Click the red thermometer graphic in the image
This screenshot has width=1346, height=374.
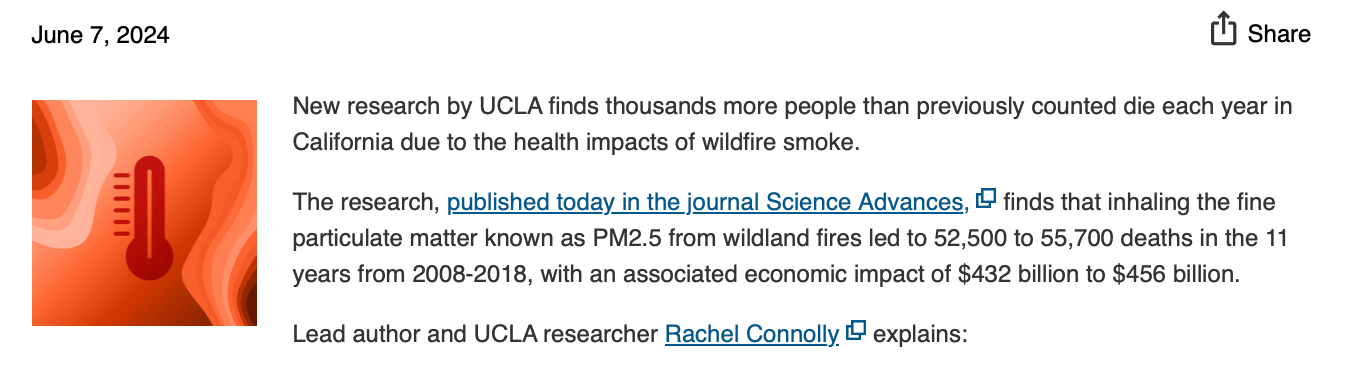146,213
